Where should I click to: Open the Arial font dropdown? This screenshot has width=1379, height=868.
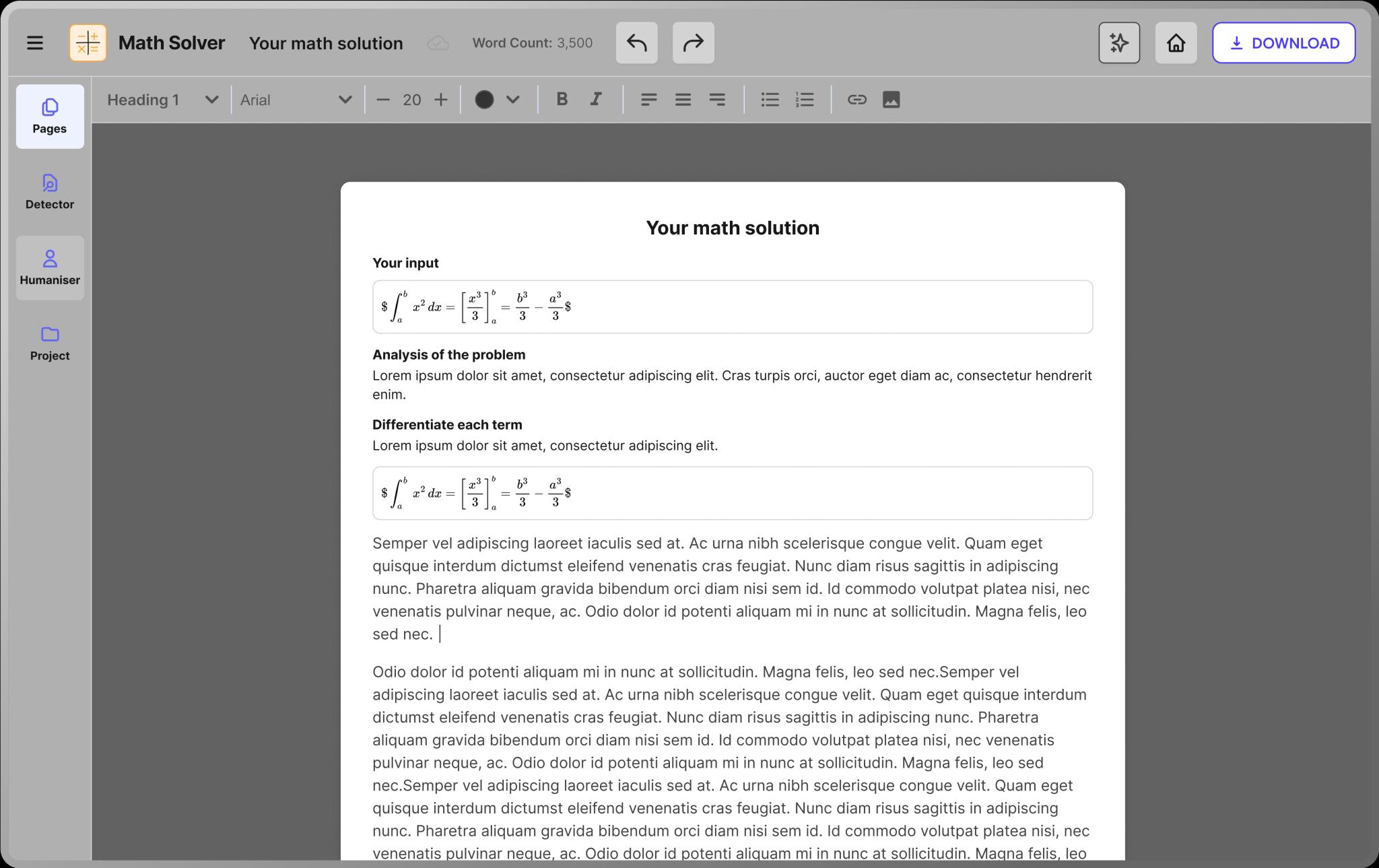(345, 100)
